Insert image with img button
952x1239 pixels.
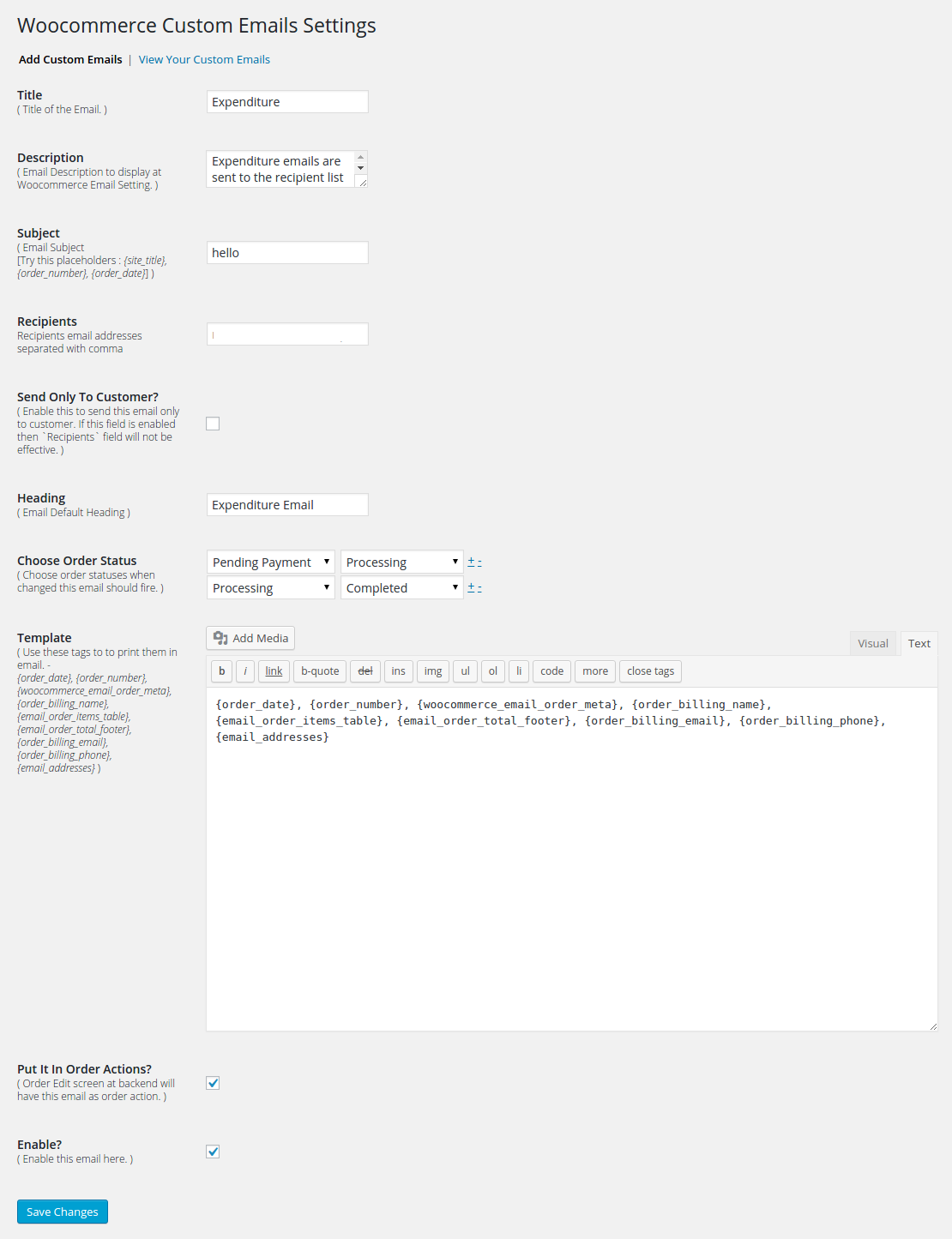coord(433,671)
